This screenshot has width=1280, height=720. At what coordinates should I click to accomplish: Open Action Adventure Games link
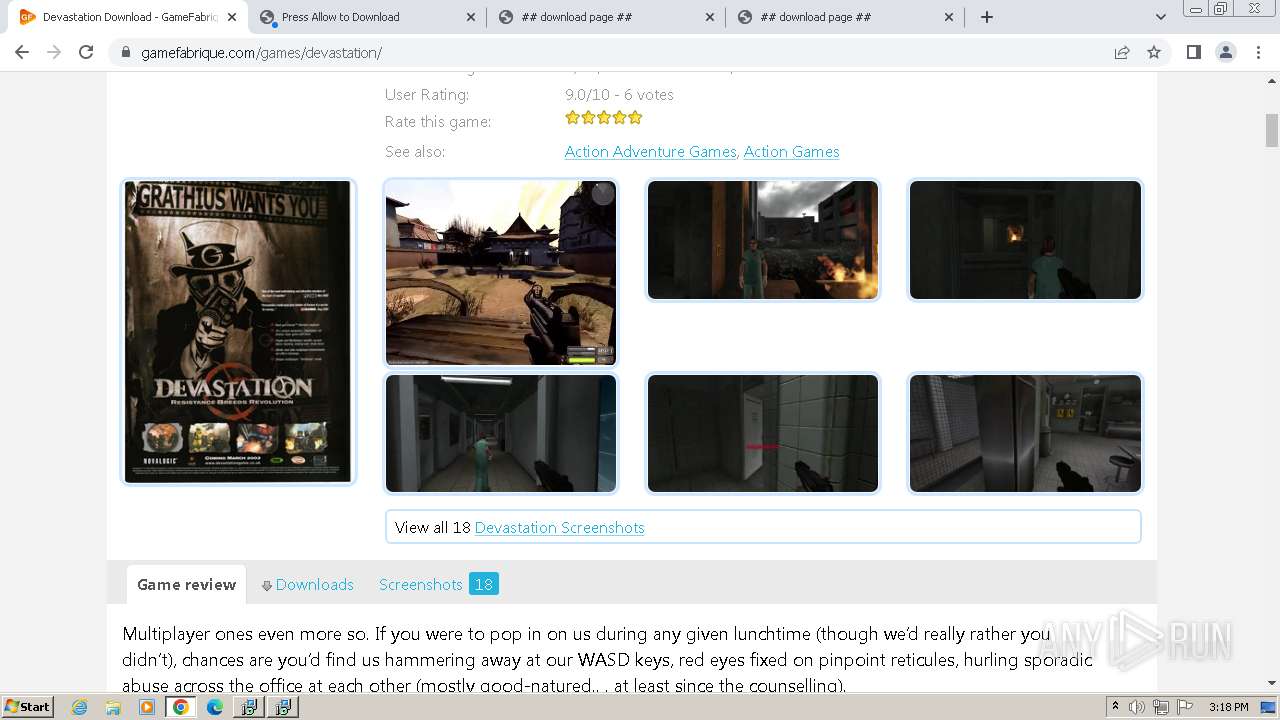[650, 152]
